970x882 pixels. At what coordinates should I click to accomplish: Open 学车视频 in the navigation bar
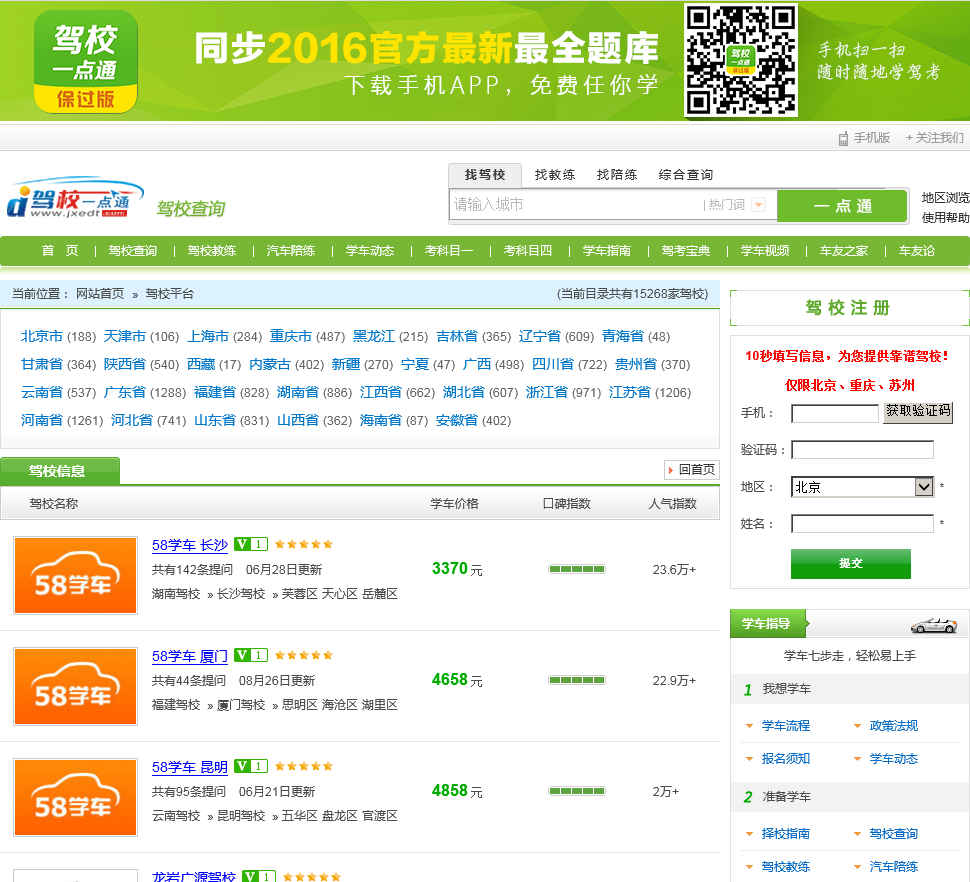click(765, 251)
